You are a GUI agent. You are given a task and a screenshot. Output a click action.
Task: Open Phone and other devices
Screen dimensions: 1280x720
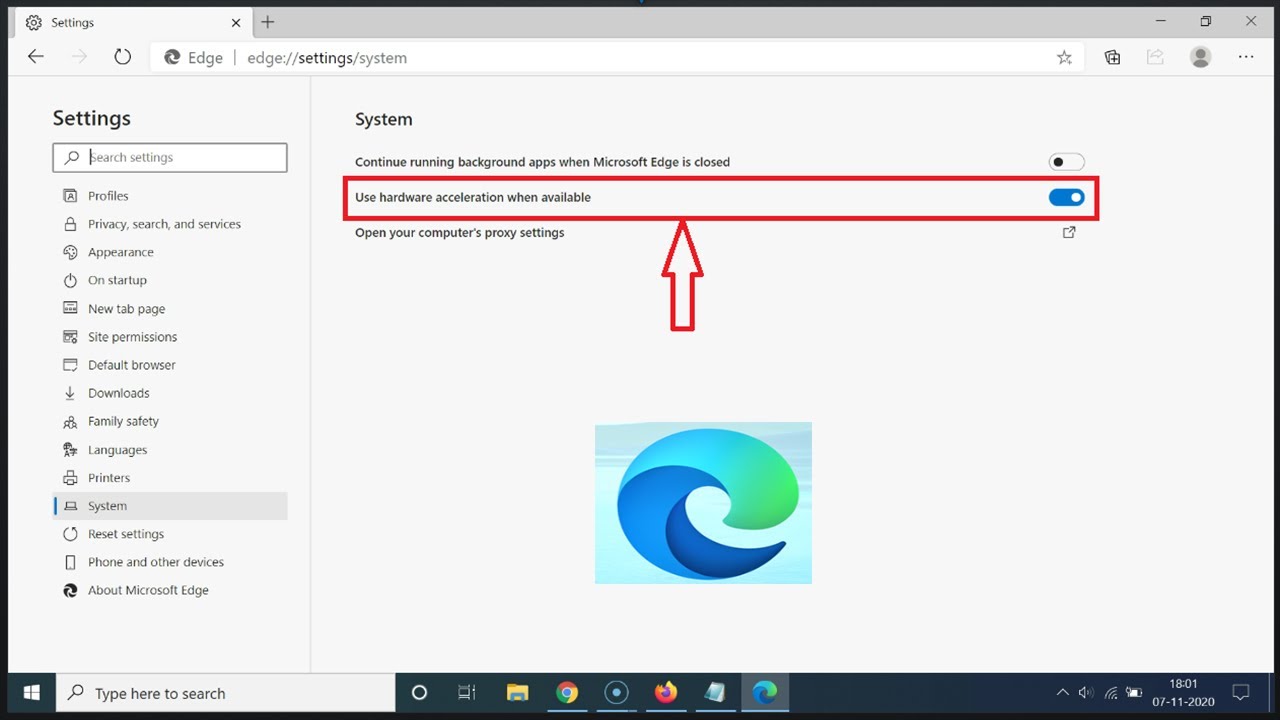(170, 562)
